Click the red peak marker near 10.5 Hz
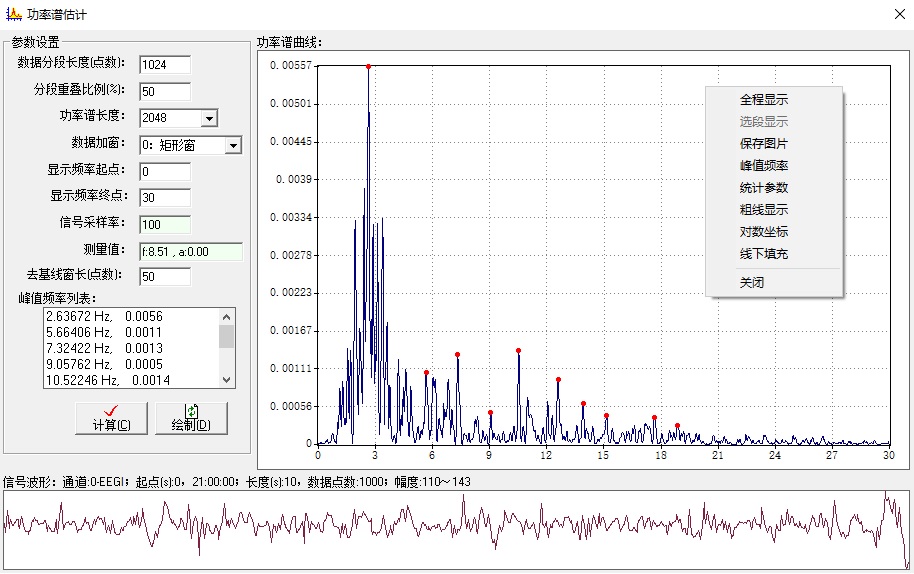 coord(518,351)
